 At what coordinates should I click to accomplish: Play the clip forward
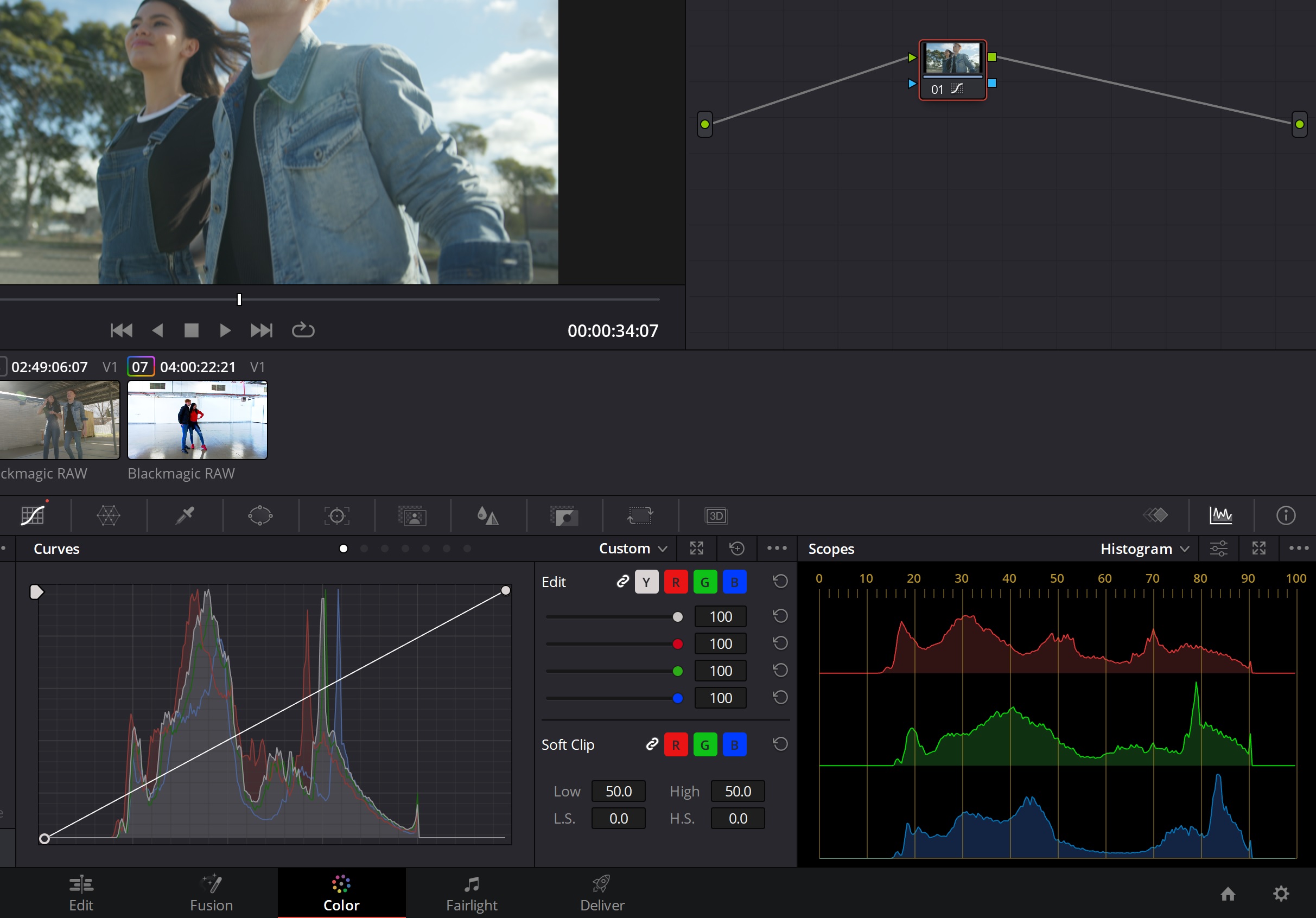[225, 330]
